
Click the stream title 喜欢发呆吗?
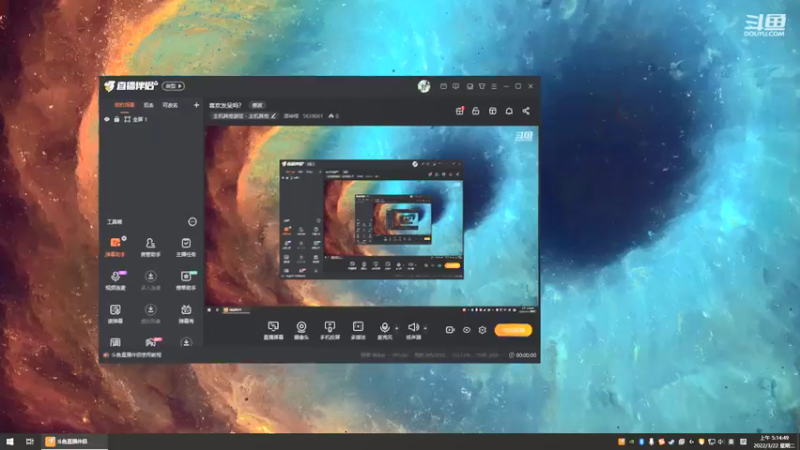click(225, 105)
